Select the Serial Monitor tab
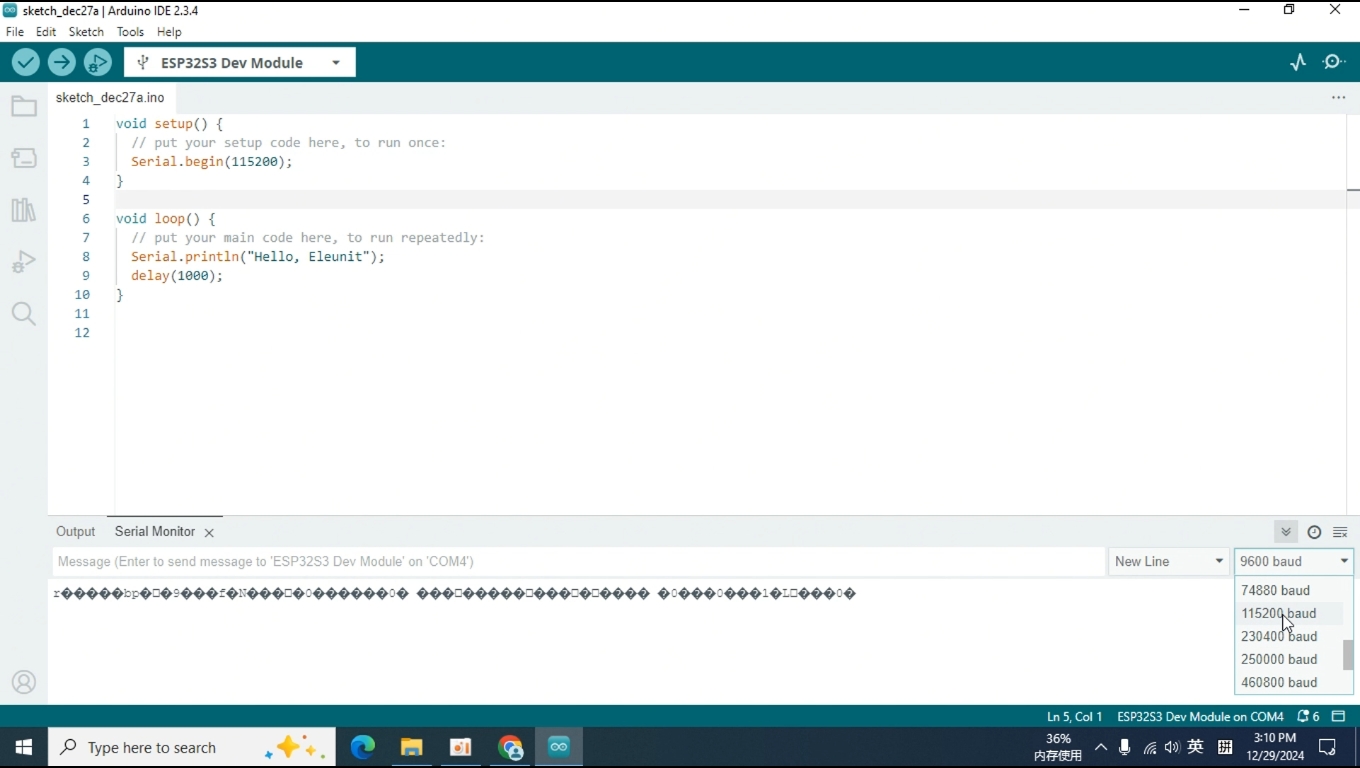The width and height of the screenshot is (1360, 768). pyautogui.click(x=155, y=532)
